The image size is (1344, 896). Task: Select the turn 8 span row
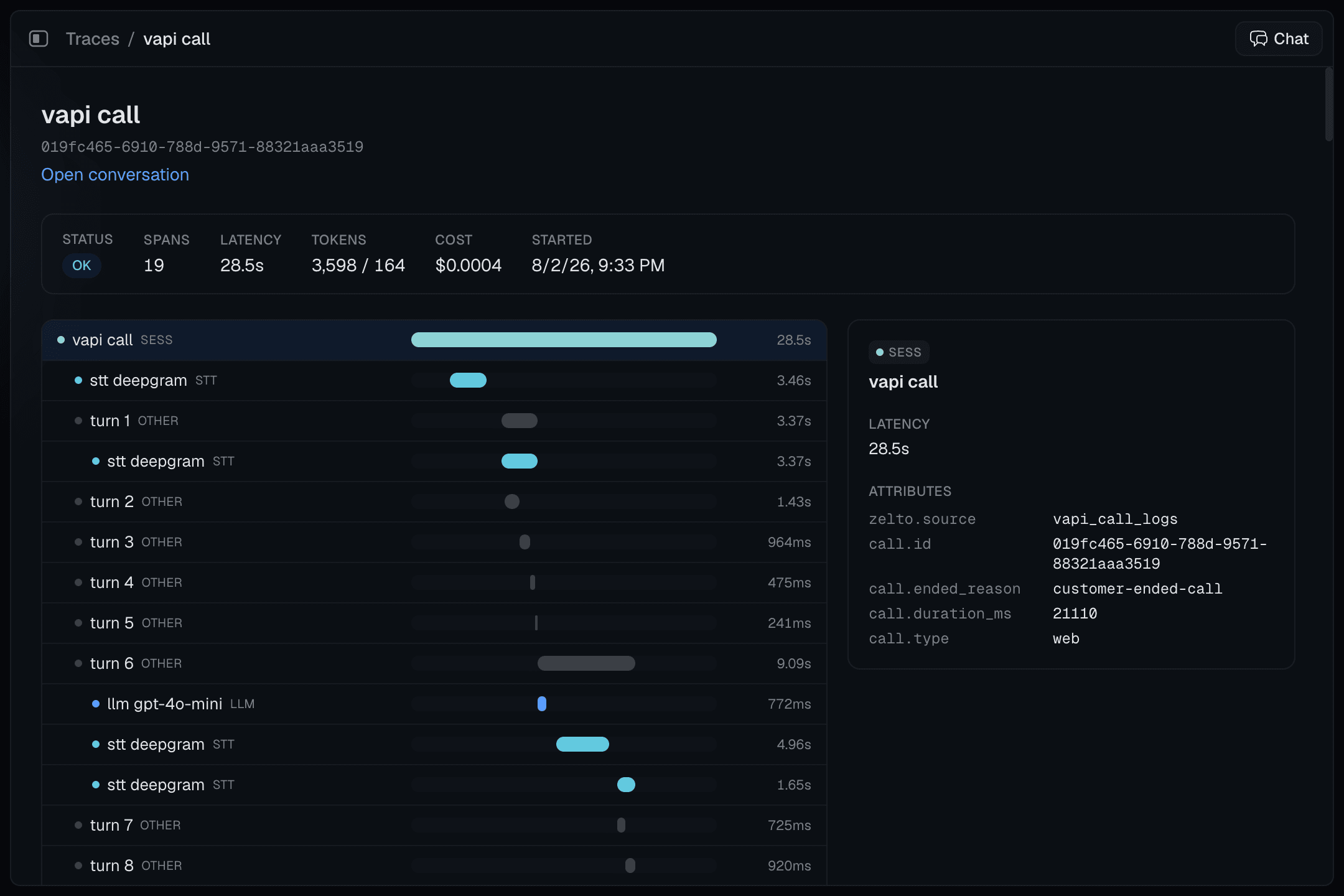[434, 866]
